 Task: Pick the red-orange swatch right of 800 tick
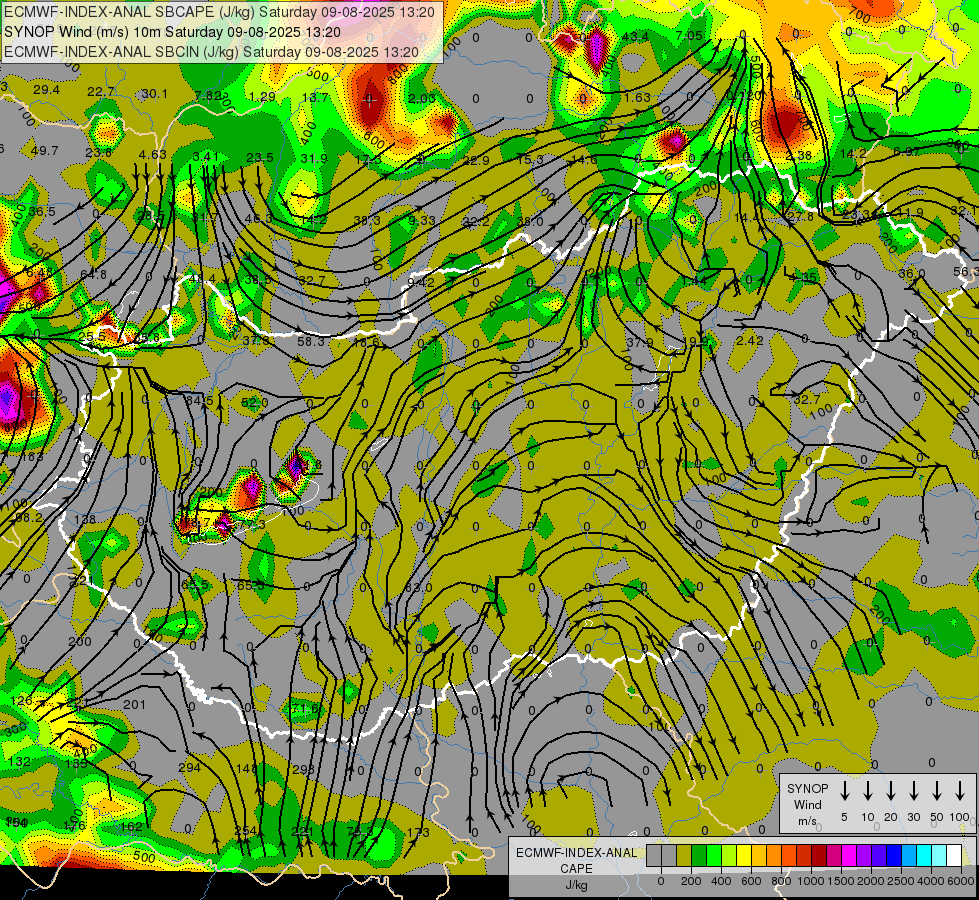[789, 855]
